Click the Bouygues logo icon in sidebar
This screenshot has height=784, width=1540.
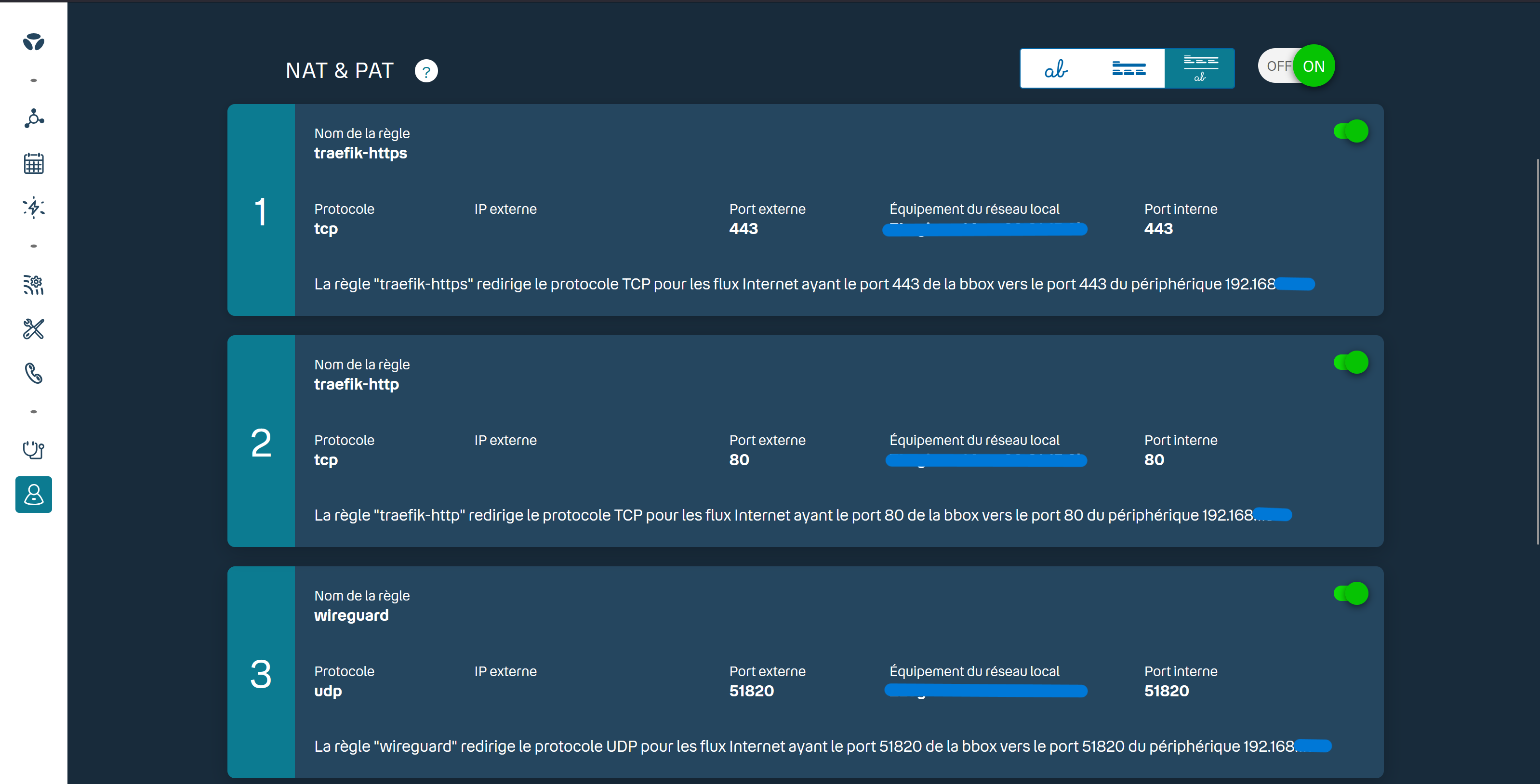click(x=33, y=42)
